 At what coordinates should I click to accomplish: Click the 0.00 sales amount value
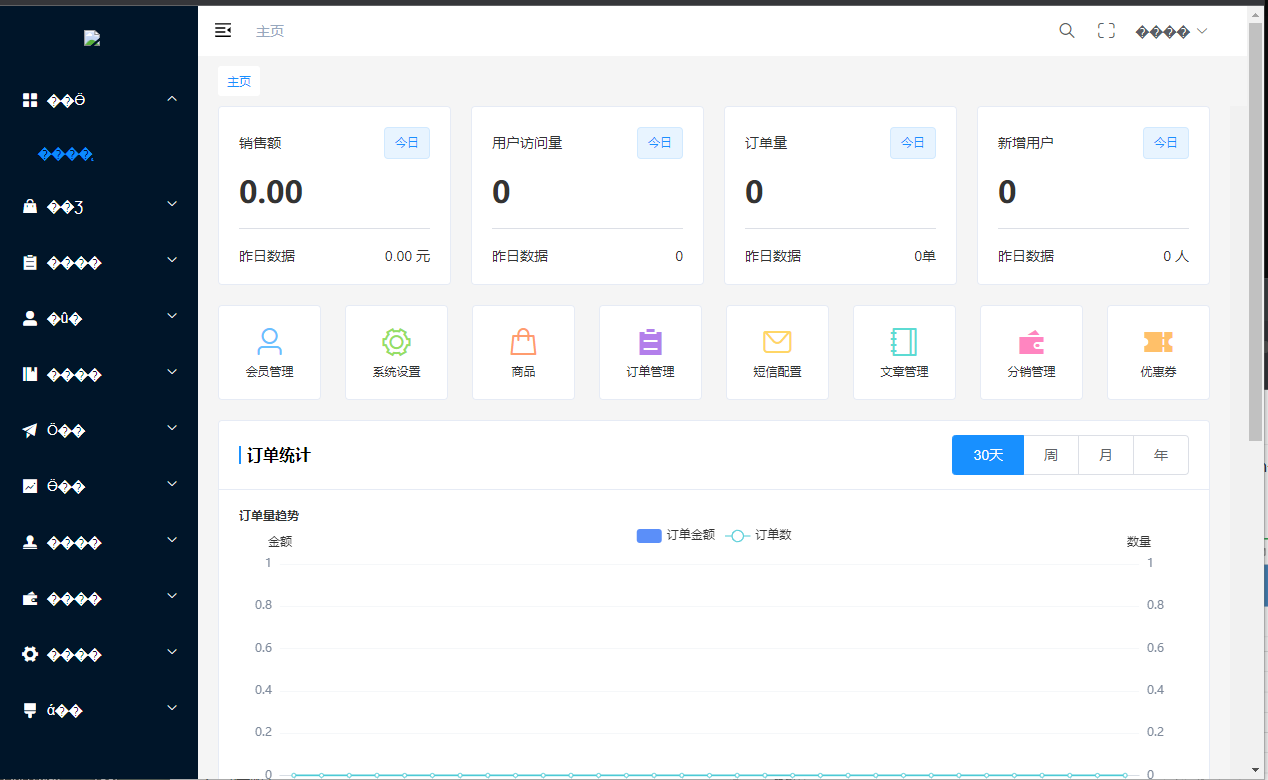(x=271, y=192)
